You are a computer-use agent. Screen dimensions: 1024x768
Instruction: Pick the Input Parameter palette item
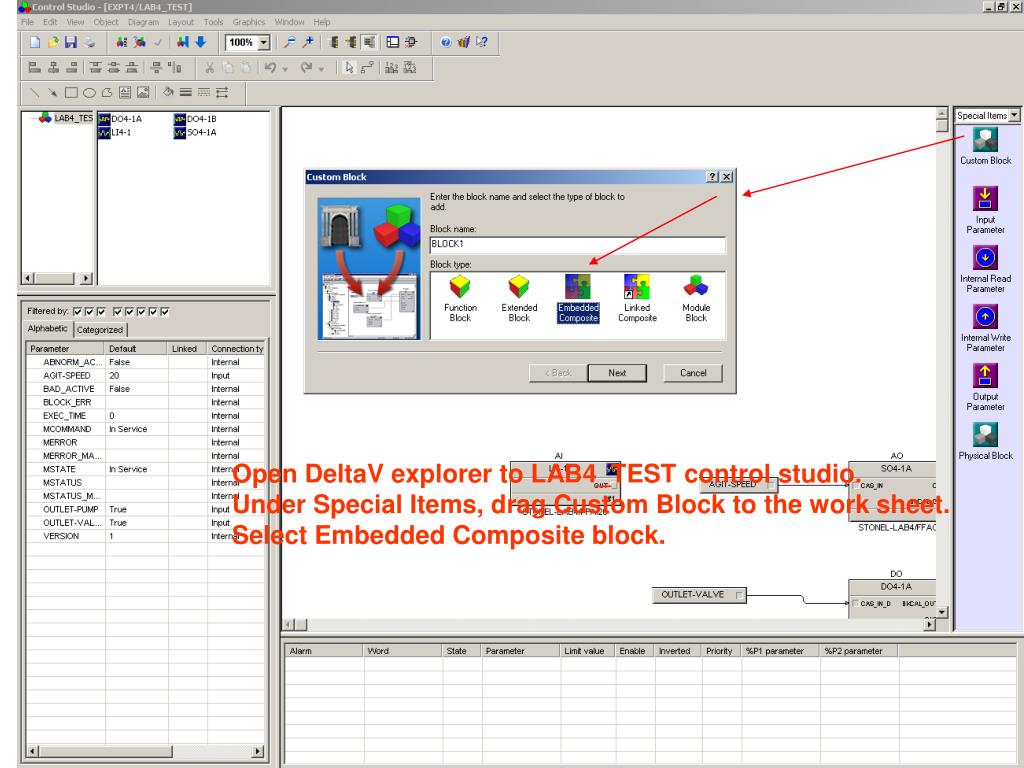985,210
